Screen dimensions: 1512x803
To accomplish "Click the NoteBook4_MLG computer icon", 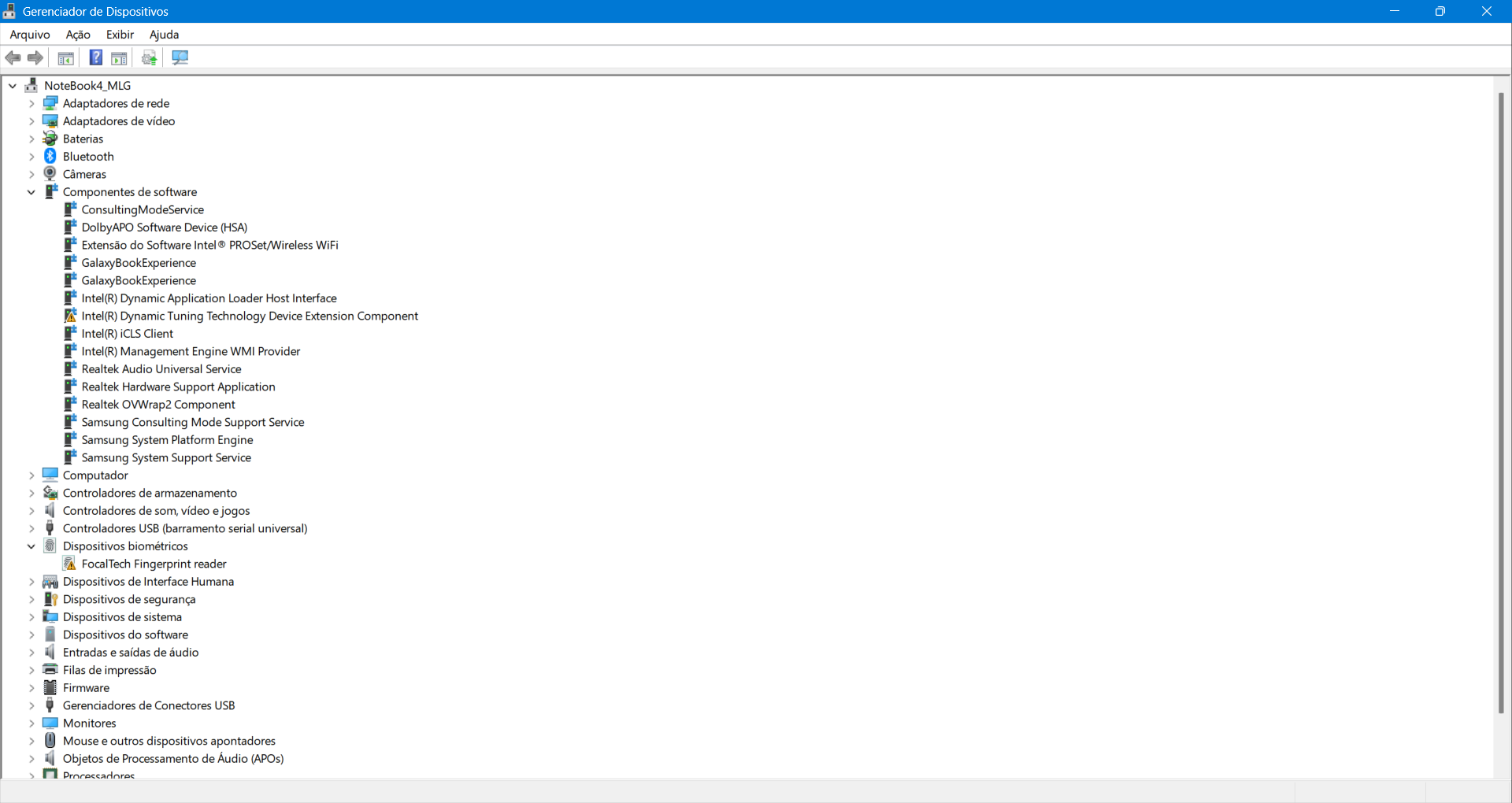I will click(x=31, y=85).
